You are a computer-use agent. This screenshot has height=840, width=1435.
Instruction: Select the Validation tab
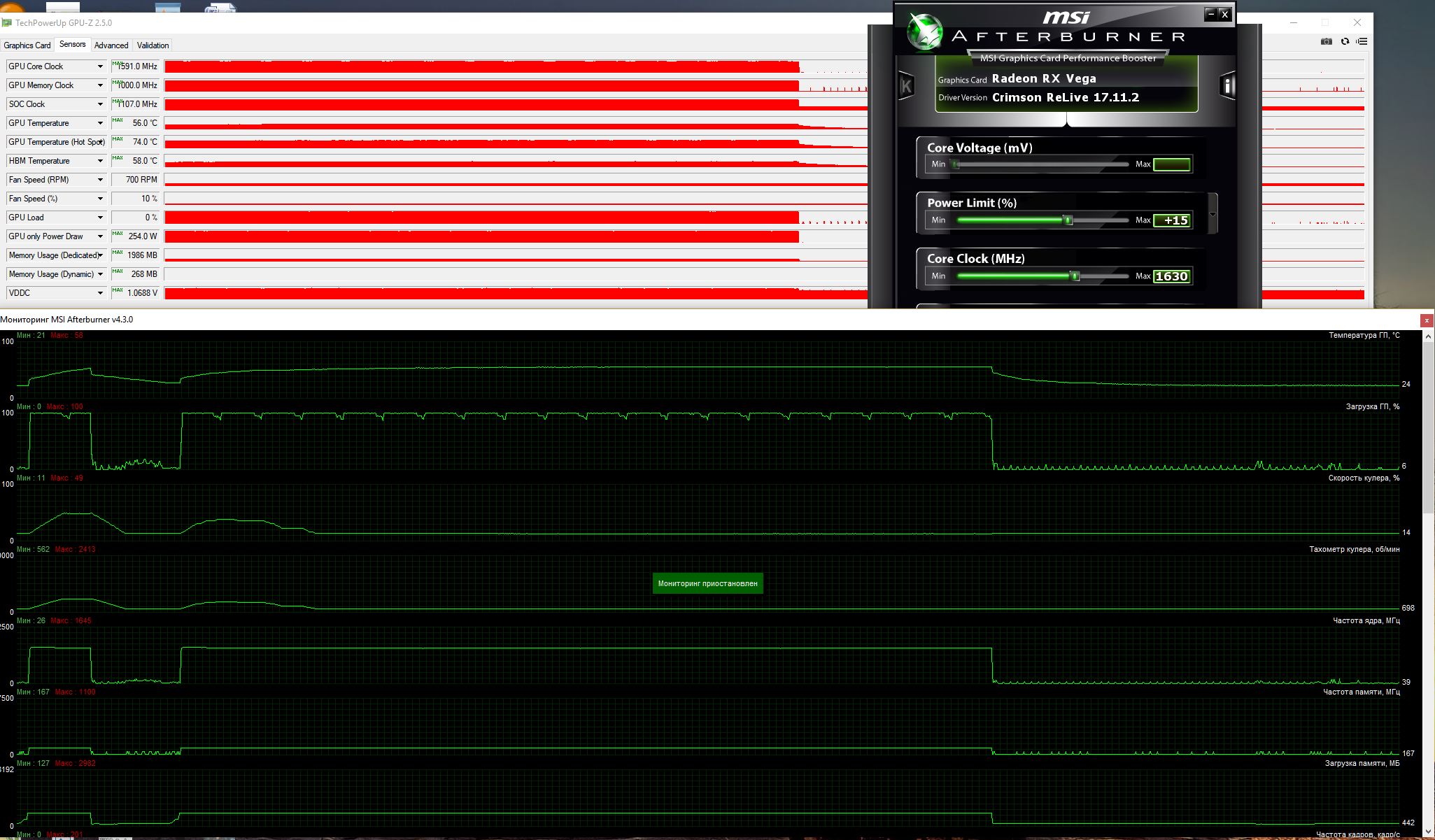tap(153, 45)
